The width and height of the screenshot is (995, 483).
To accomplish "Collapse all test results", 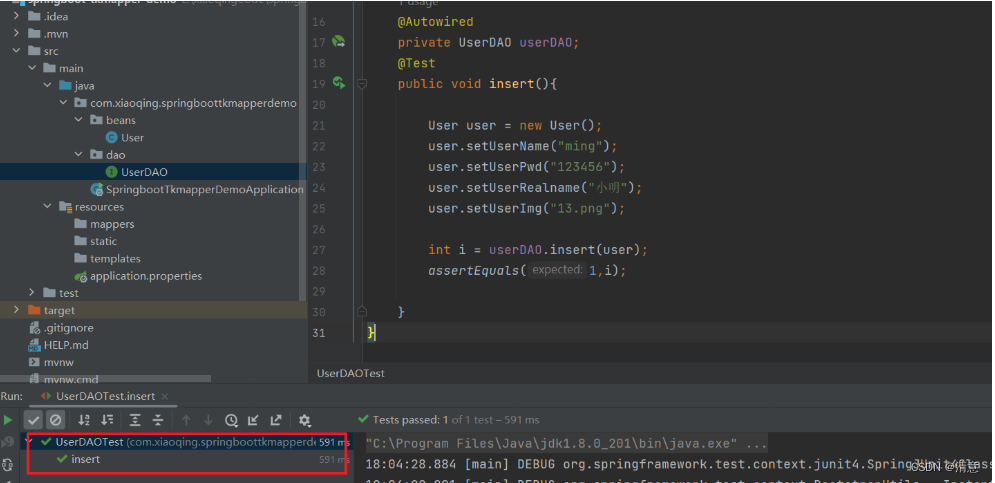I will 158,420.
